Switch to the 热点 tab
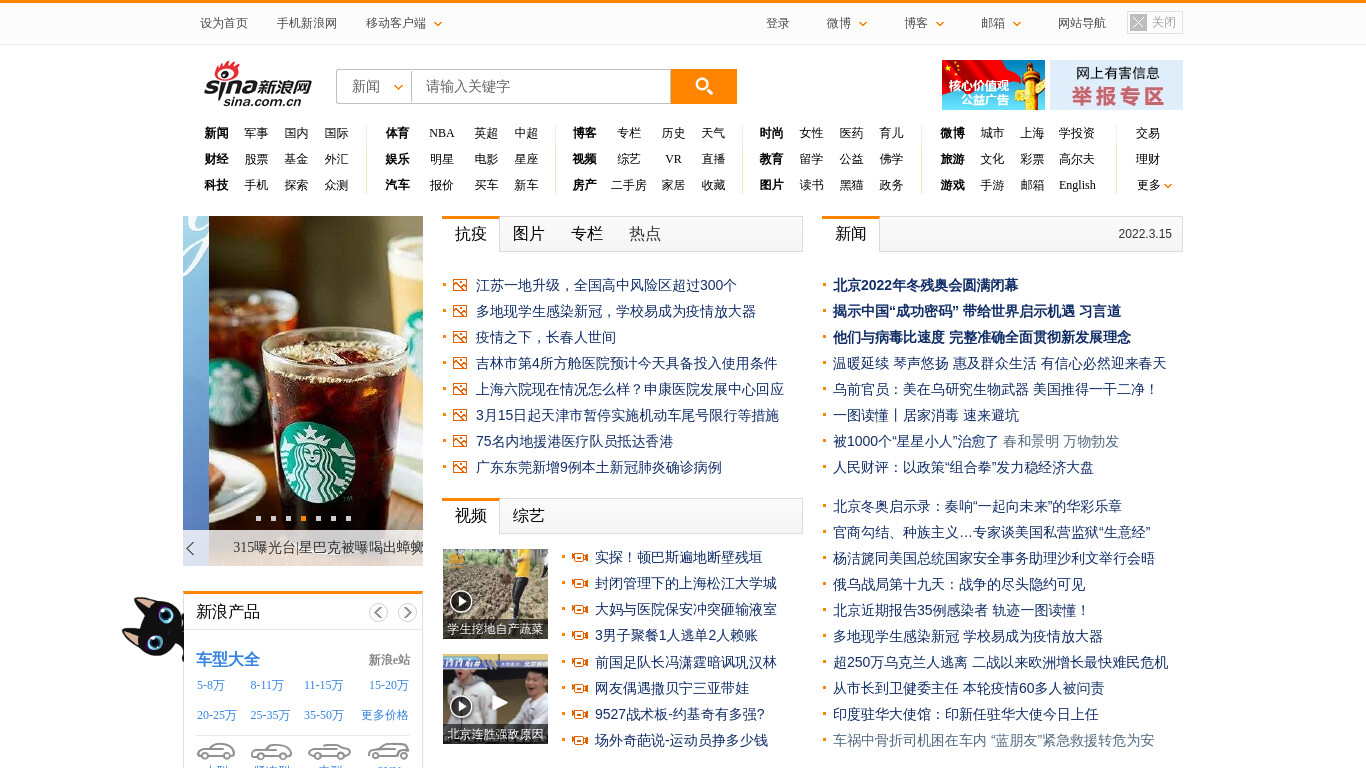1366x768 pixels. click(x=645, y=234)
